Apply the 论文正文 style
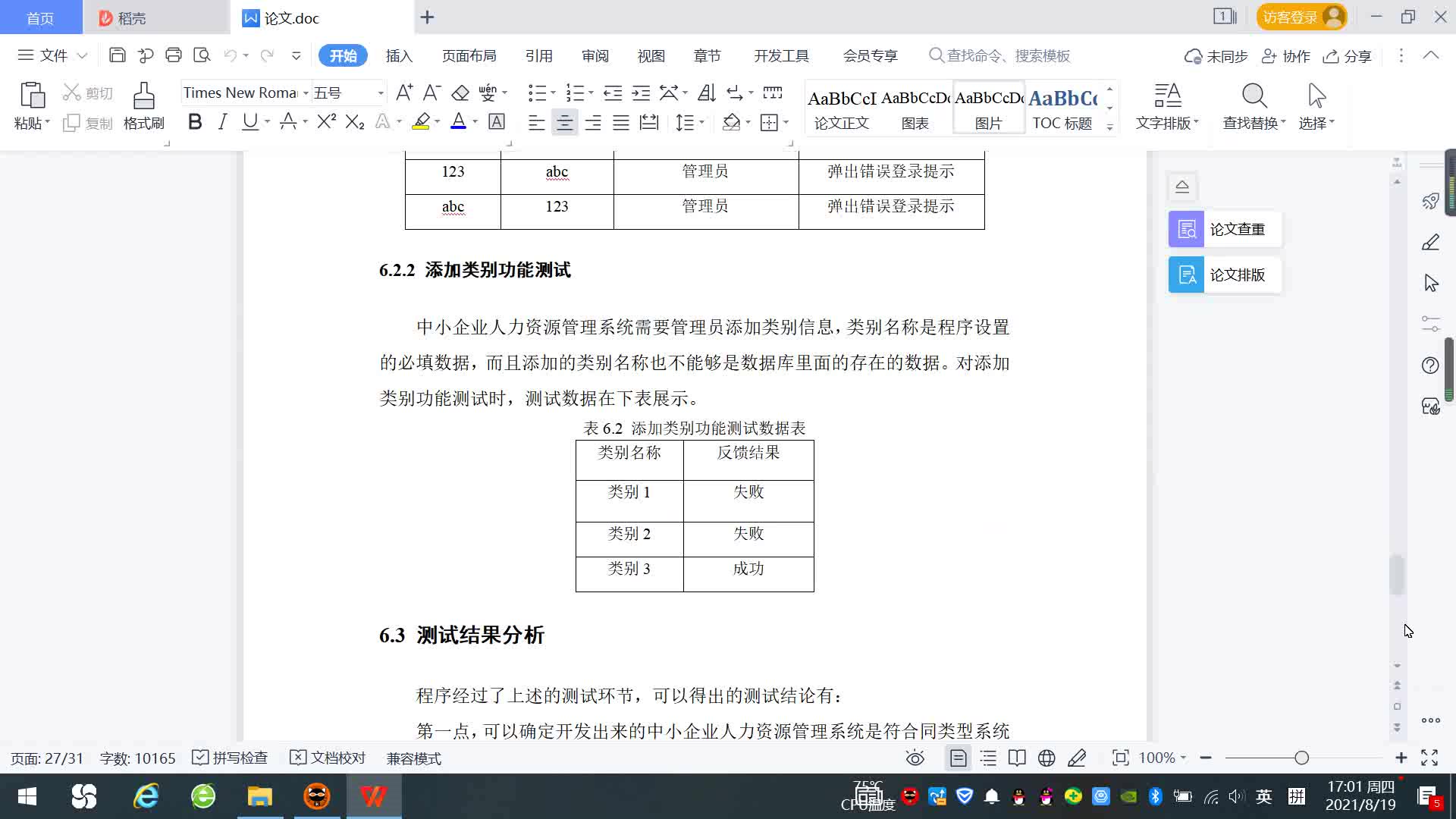The width and height of the screenshot is (1456, 819). point(841,108)
